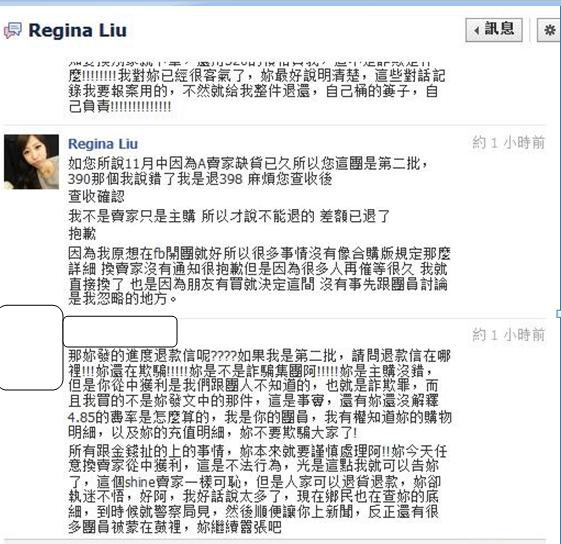This screenshot has width=561, height=544.
Task: Select the Regina Liu conversation title
Action: tap(77, 30)
